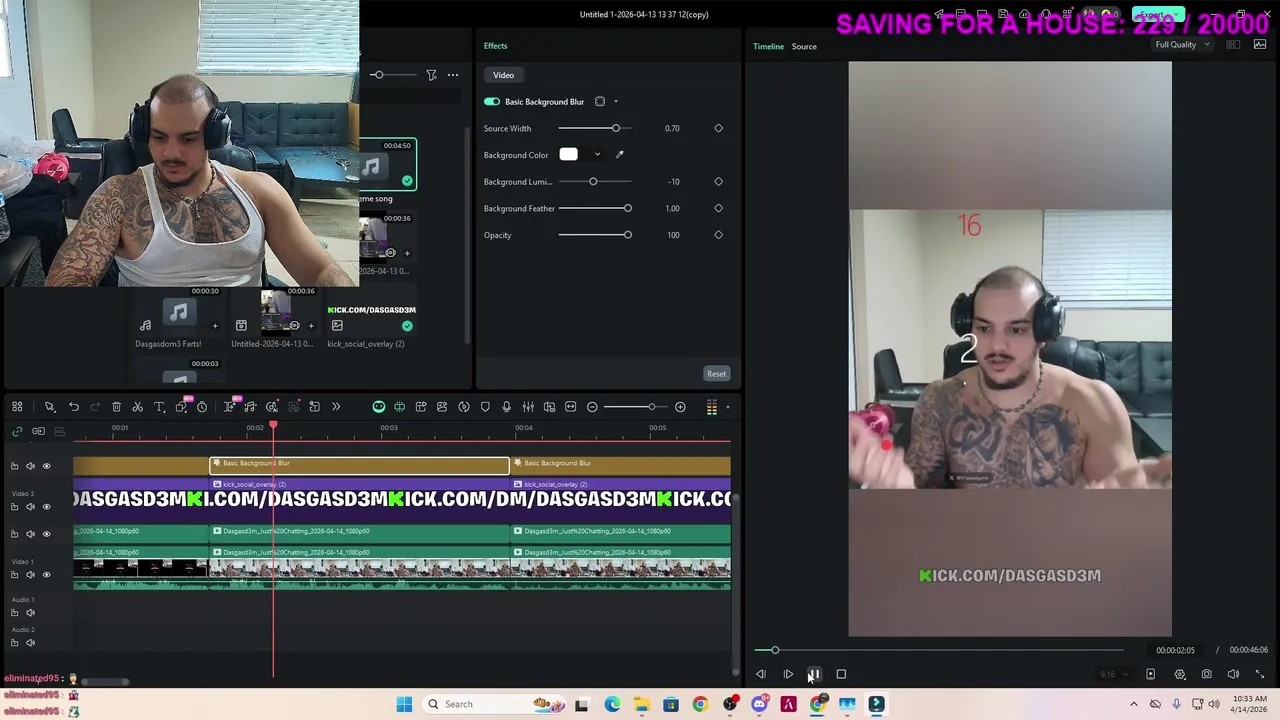Open the speed stopwatch tool

pos(202,407)
